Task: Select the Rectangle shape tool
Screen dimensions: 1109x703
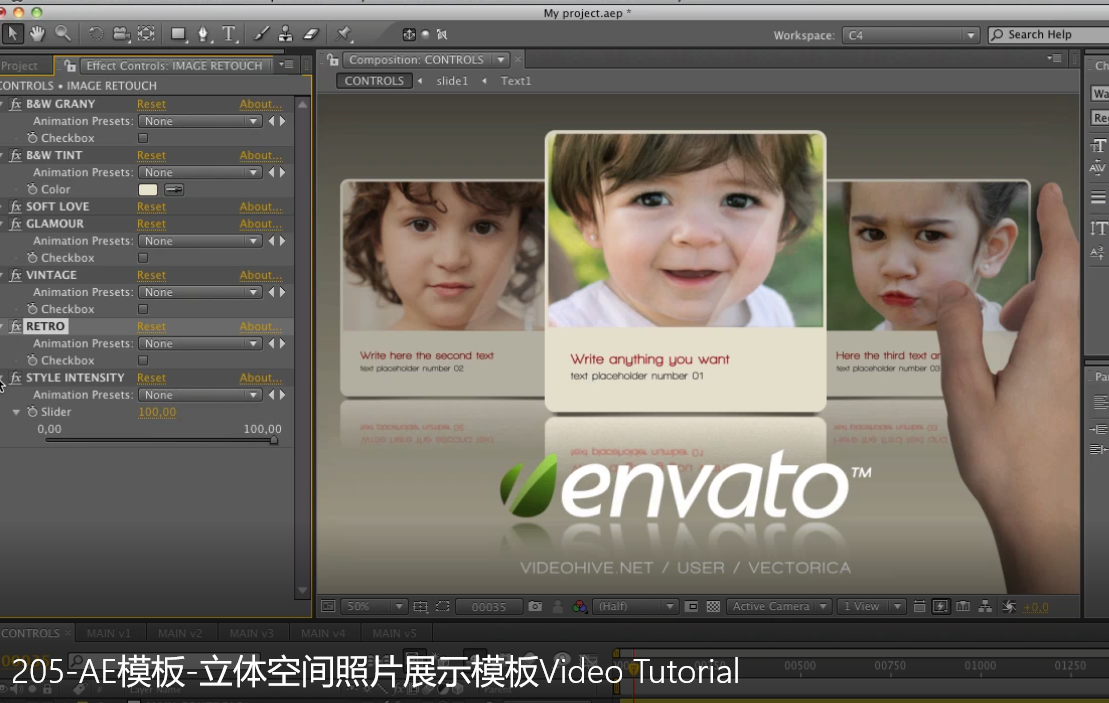Action: [178, 34]
